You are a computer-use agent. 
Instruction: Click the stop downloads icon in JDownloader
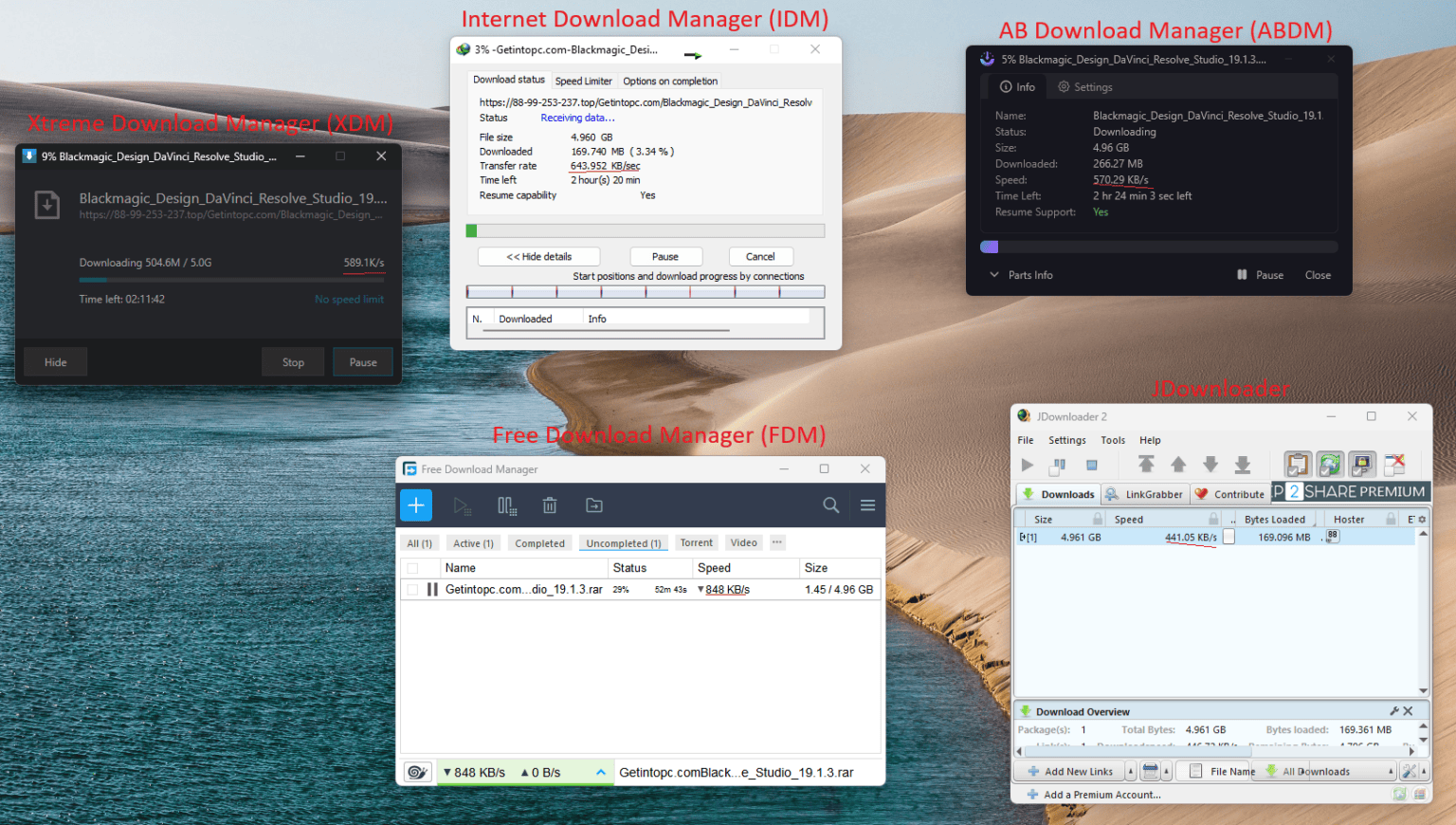point(1090,464)
